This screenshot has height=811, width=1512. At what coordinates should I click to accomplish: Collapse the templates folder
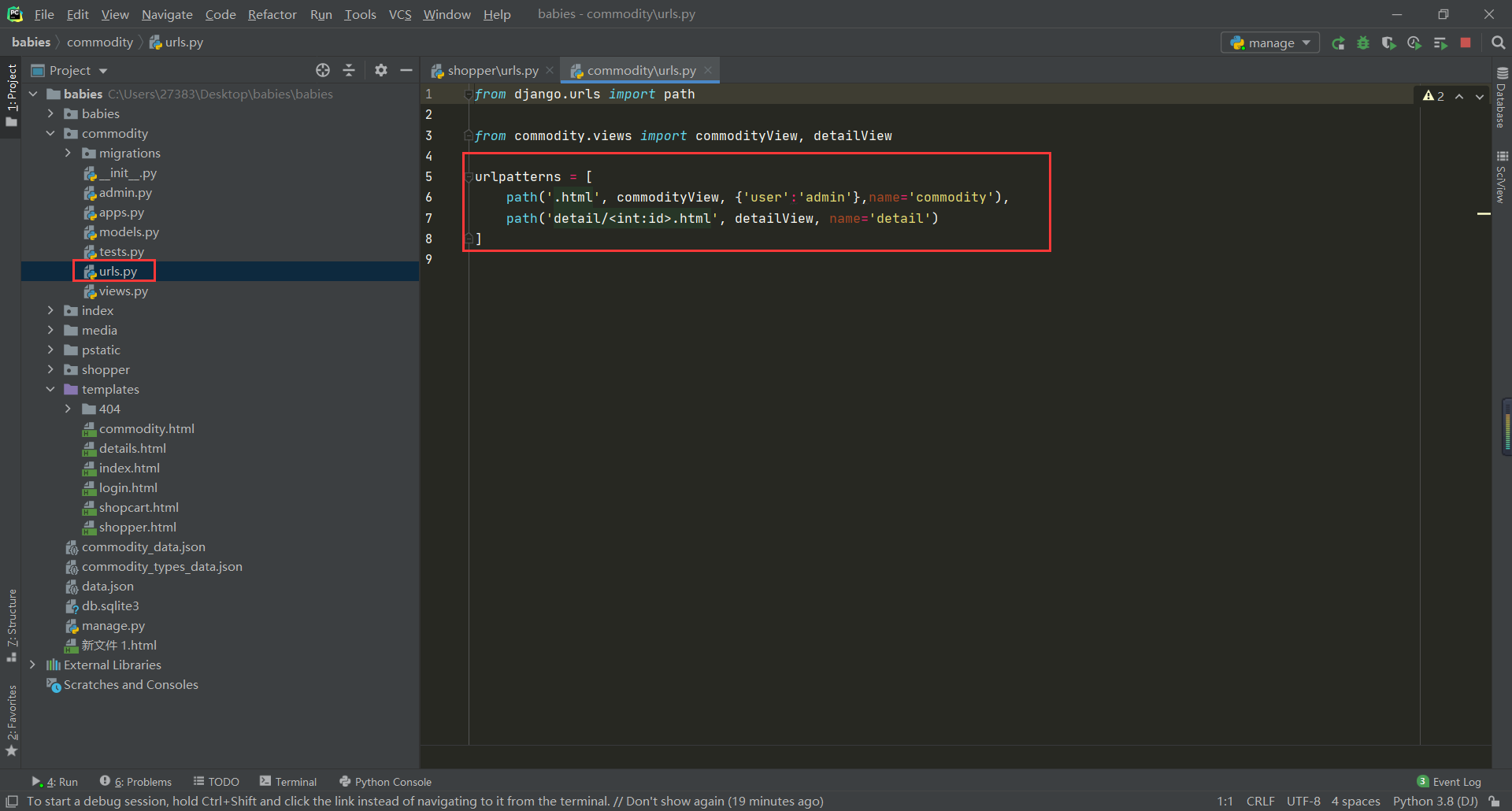coord(50,389)
